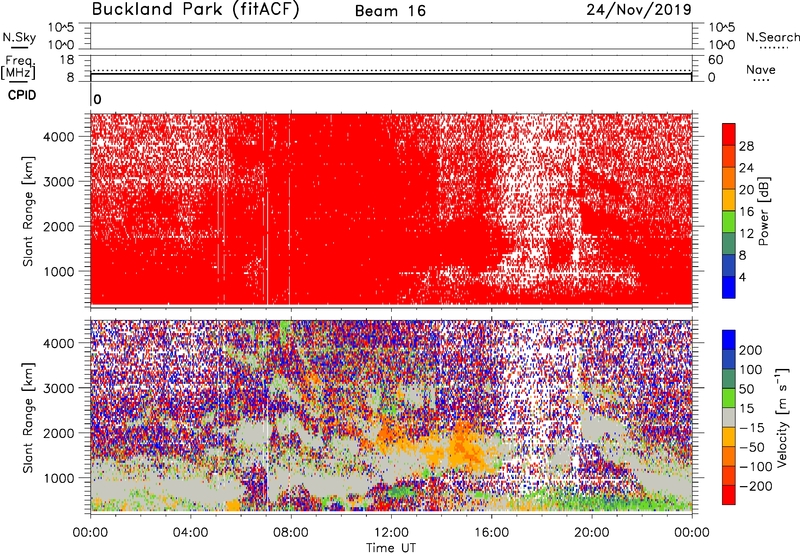Click the Time UT axis title

(391, 548)
